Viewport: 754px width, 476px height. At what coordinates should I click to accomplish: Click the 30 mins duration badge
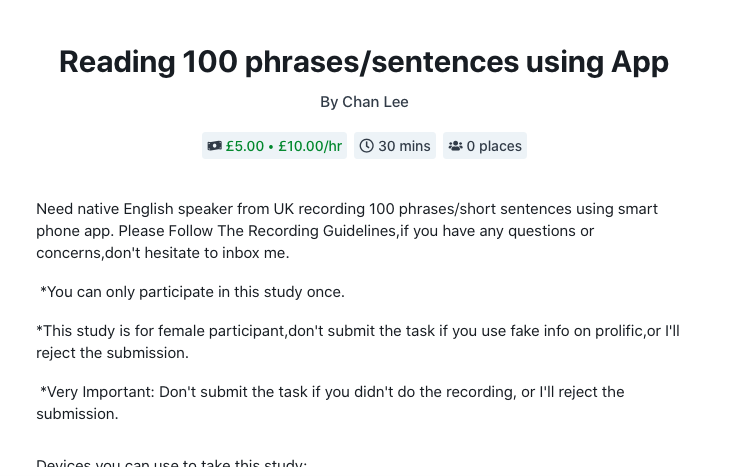click(x=395, y=146)
